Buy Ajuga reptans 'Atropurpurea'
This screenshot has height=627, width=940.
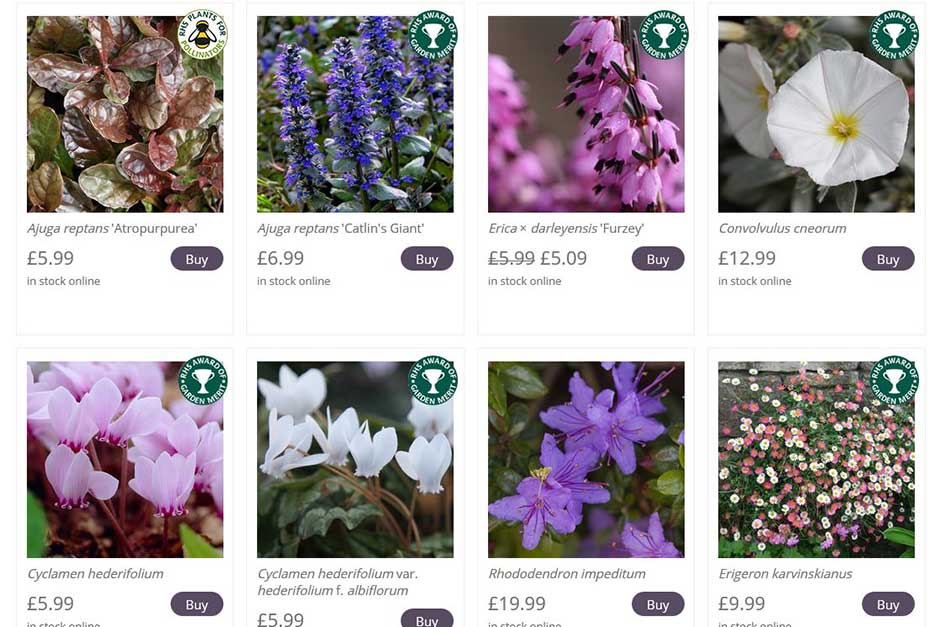[x=197, y=259]
